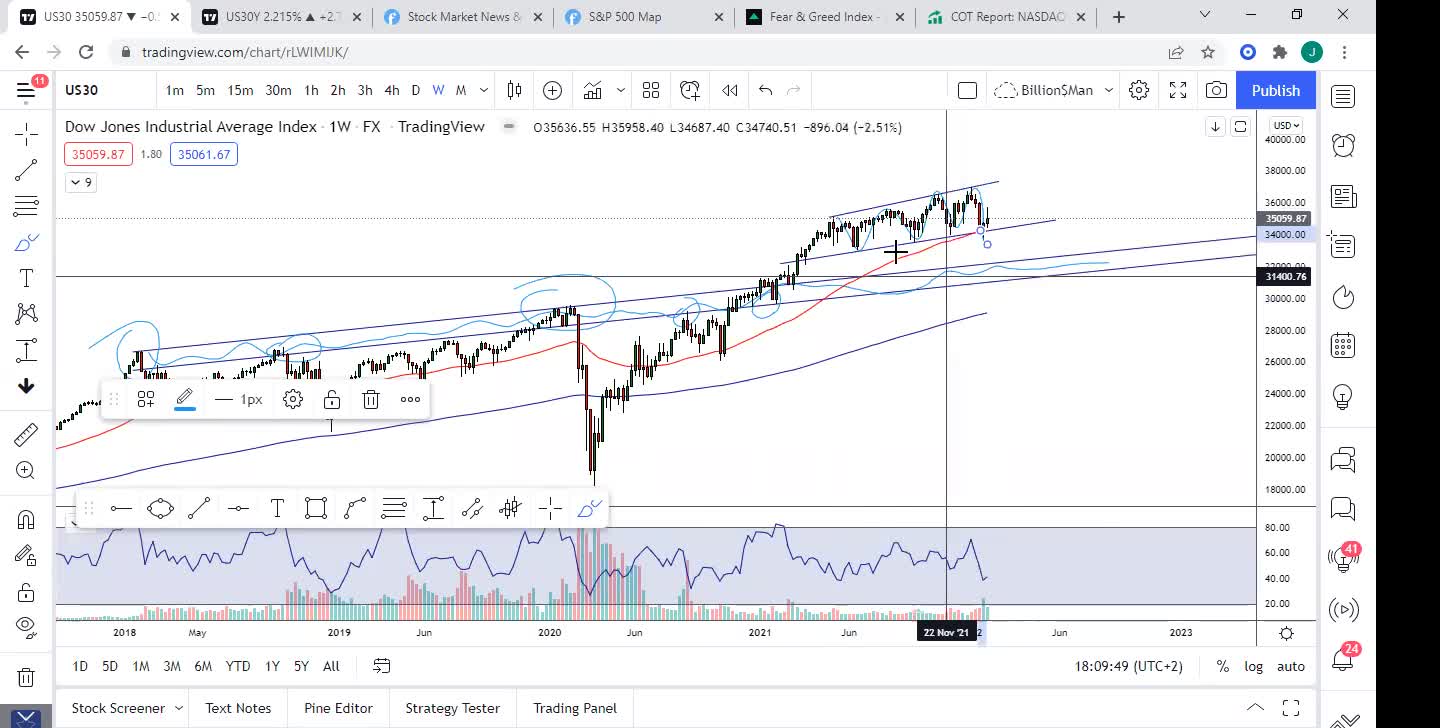1440x728 pixels.
Task: Click the compare or add symbol button
Action: click(x=552, y=90)
